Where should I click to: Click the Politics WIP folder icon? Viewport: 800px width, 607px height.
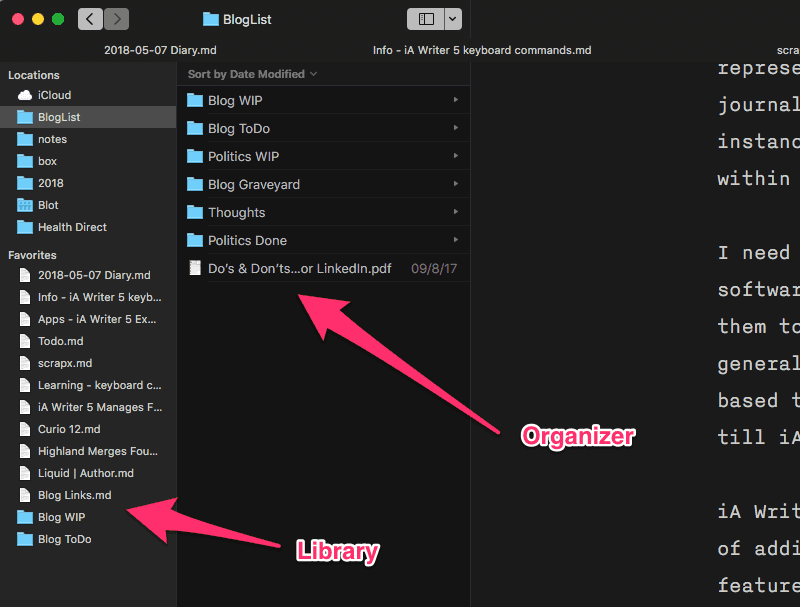click(195, 156)
